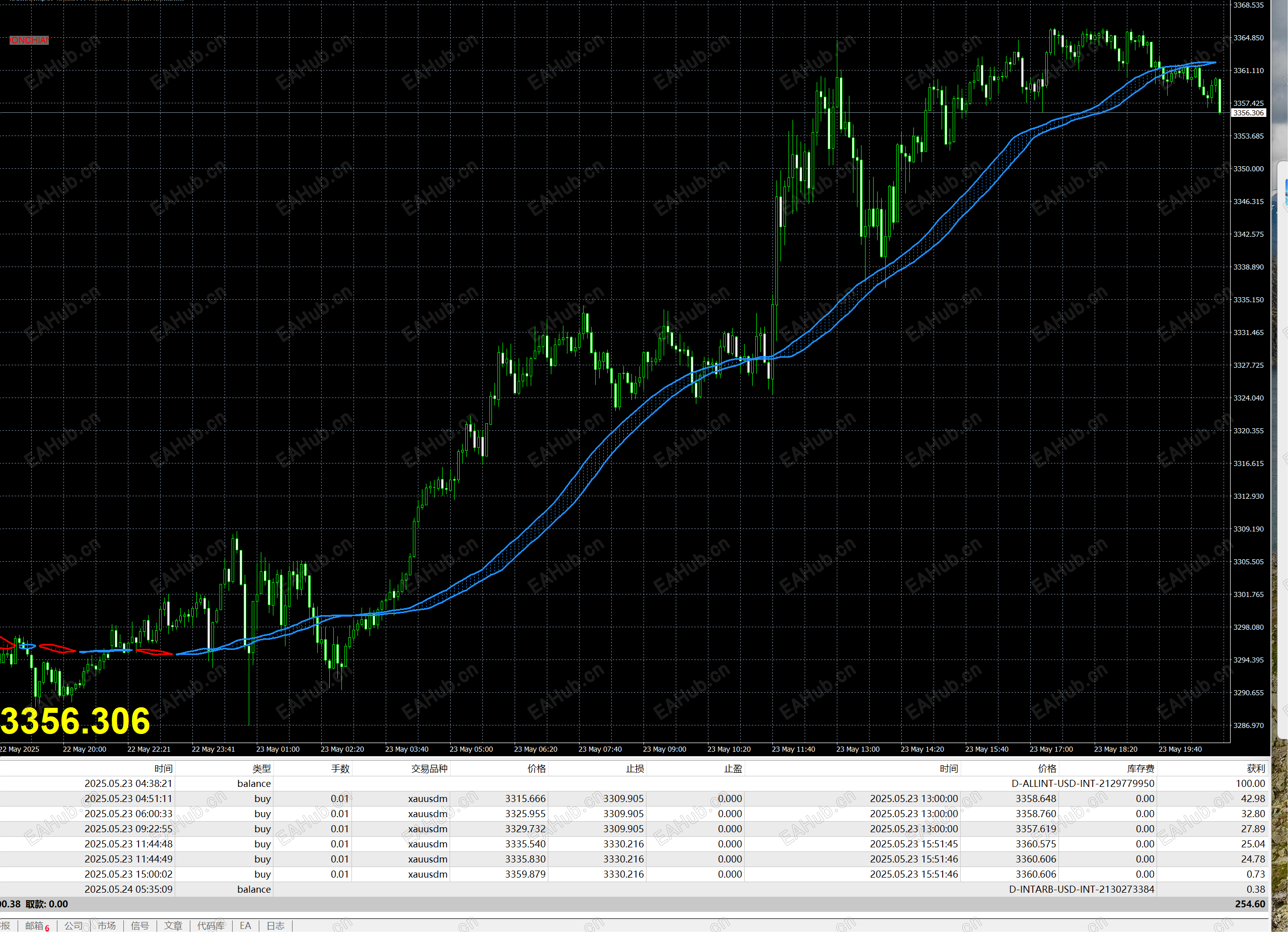The image size is (1288, 932).
Task: Click the 23 May 13:00 time axis label
Action: coord(857,749)
